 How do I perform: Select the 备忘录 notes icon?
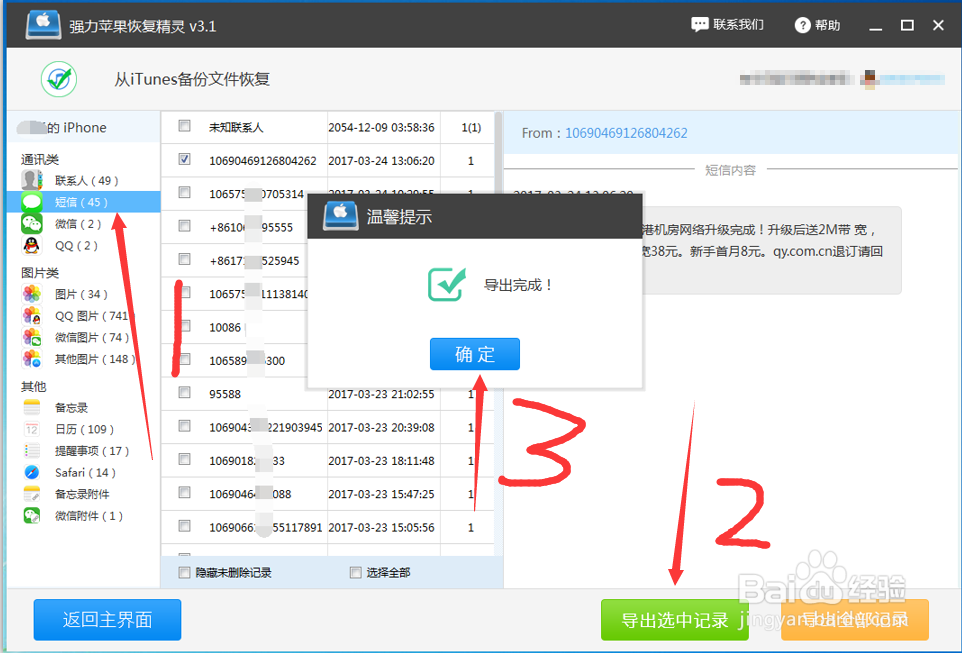click(34, 407)
